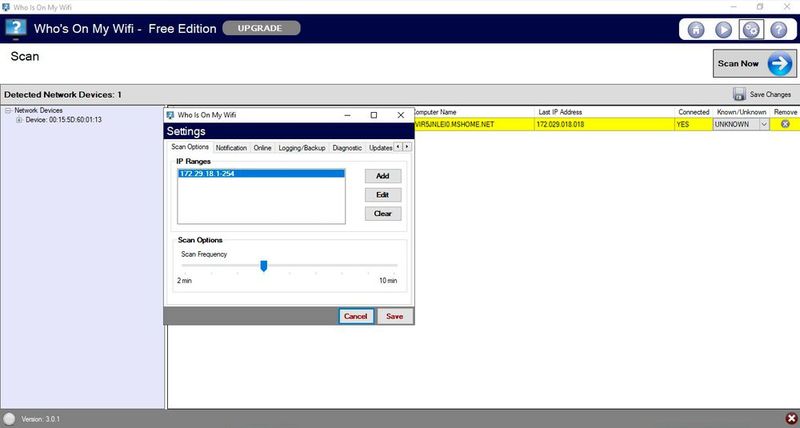The width and height of the screenshot is (800, 428).
Task: Click the YES connected cell
Action: (693, 124)
